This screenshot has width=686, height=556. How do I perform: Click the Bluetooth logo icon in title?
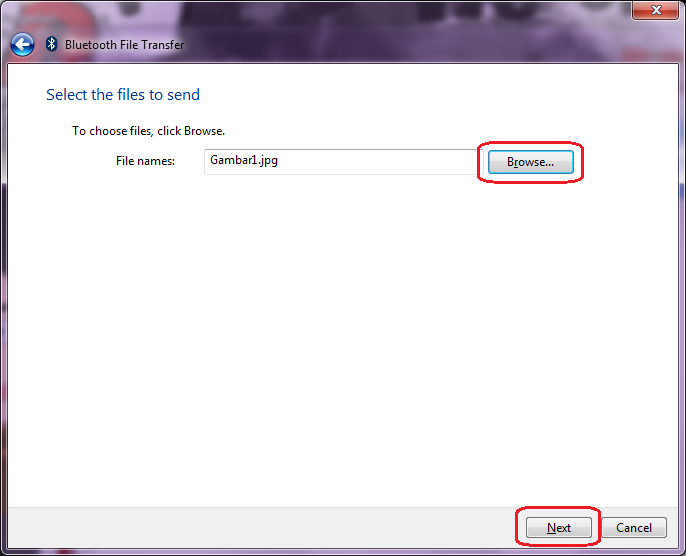pyautogui.click(x=52, y=44)
